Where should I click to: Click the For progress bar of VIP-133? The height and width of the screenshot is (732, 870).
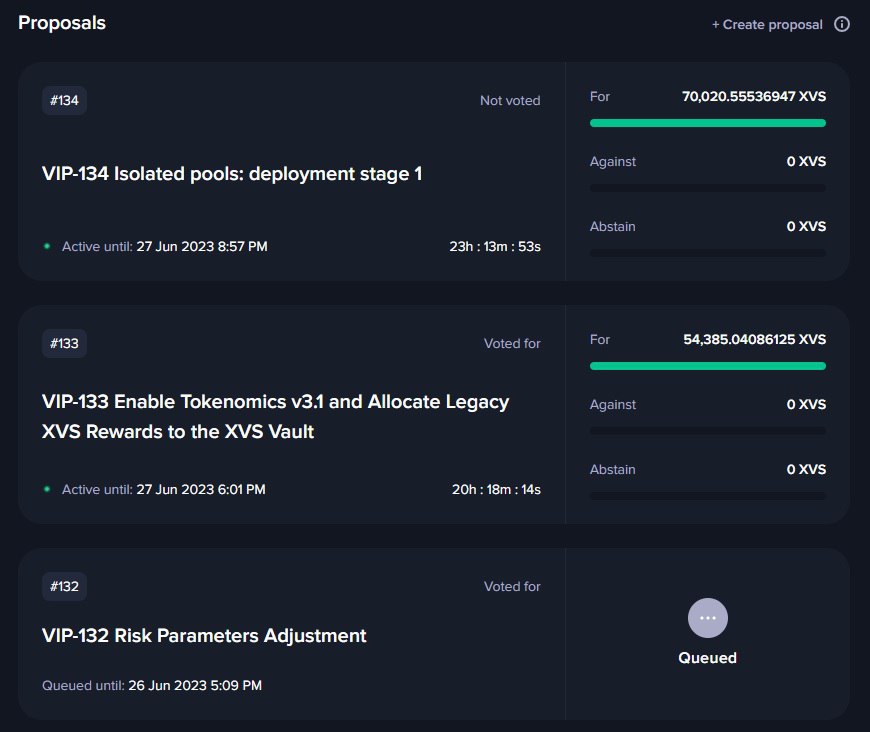point(707,366)
